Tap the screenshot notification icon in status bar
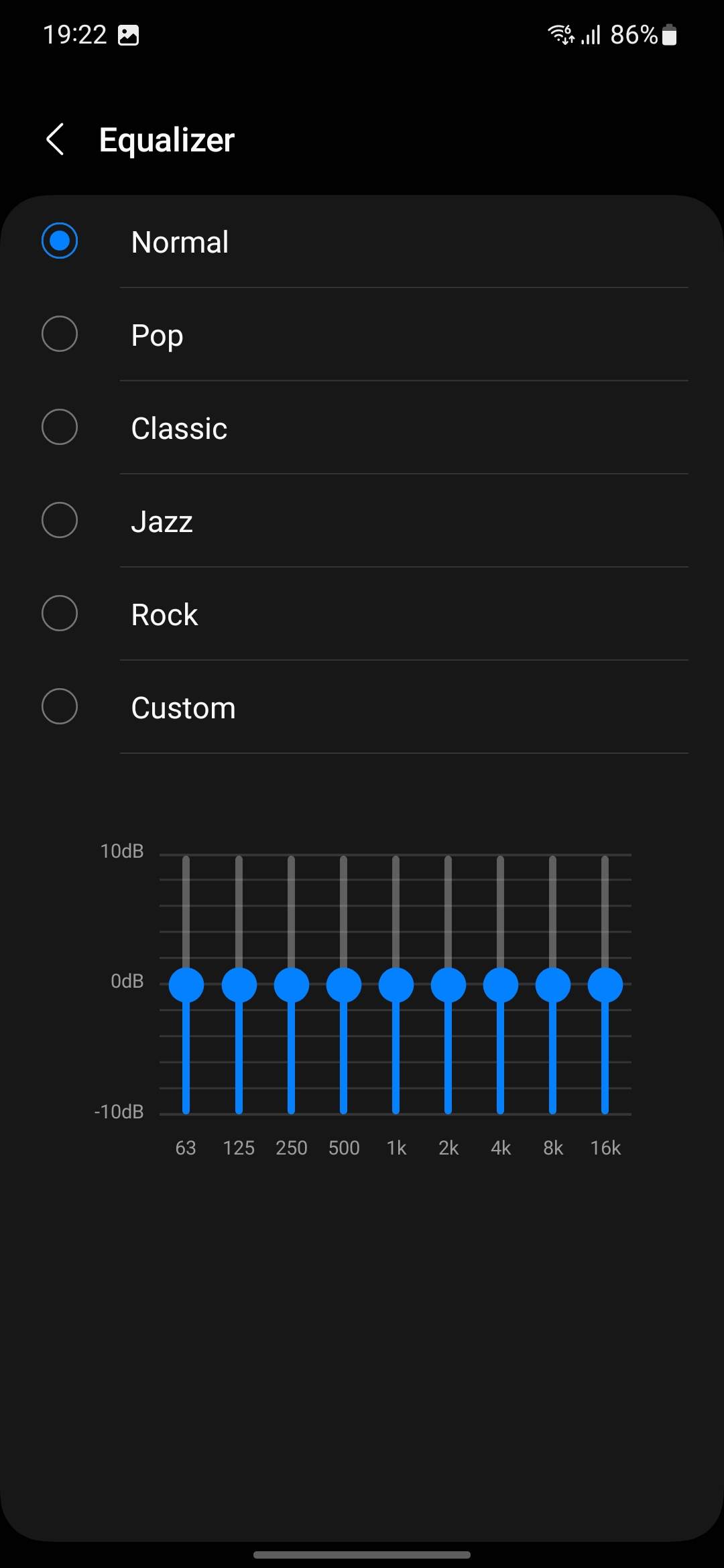The image size is (724, 1568). [x=128, y=35]
